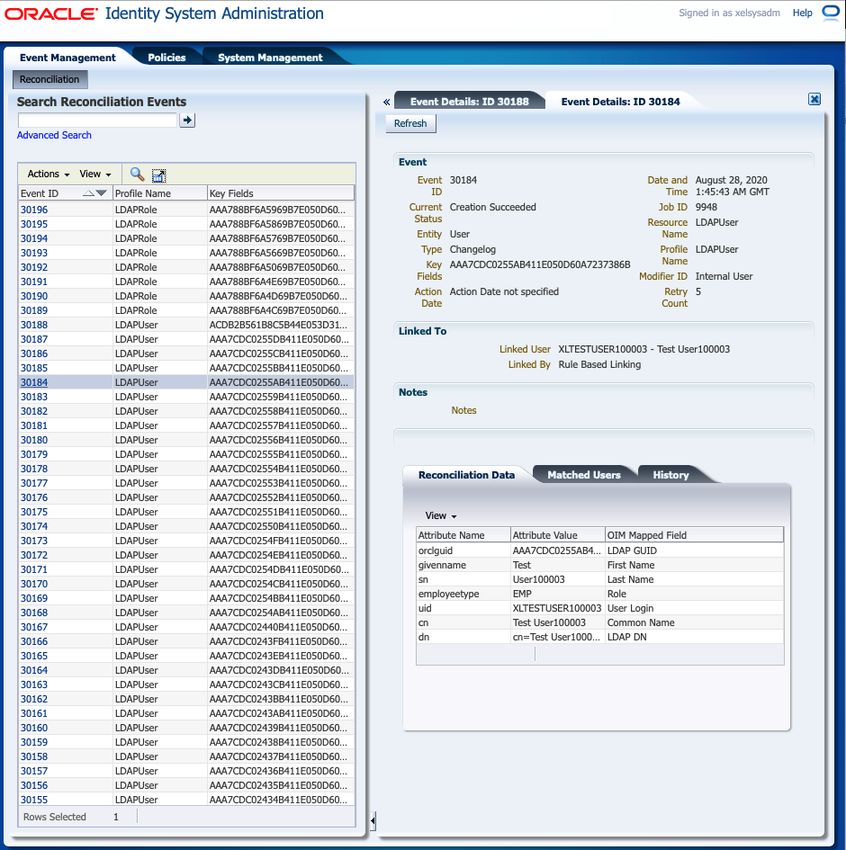The width and height of the screenshot is (846, 850).
Task: Click Attribute Value column header
Action: tap(558, 535)
